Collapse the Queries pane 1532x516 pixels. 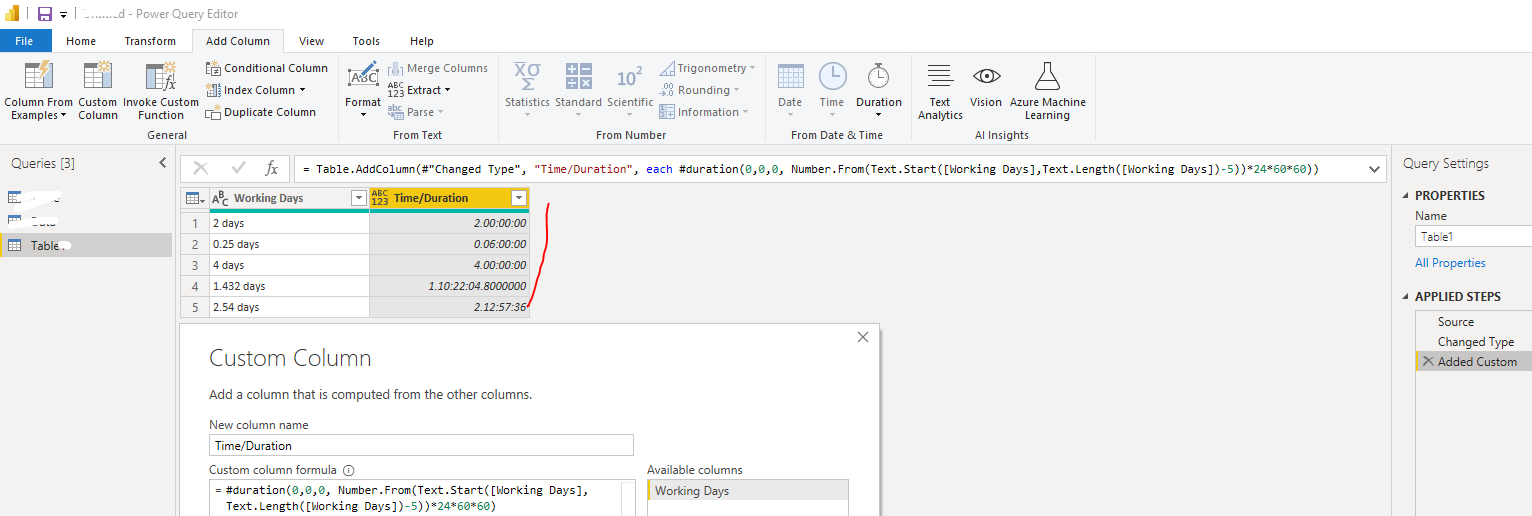point(163,163)
